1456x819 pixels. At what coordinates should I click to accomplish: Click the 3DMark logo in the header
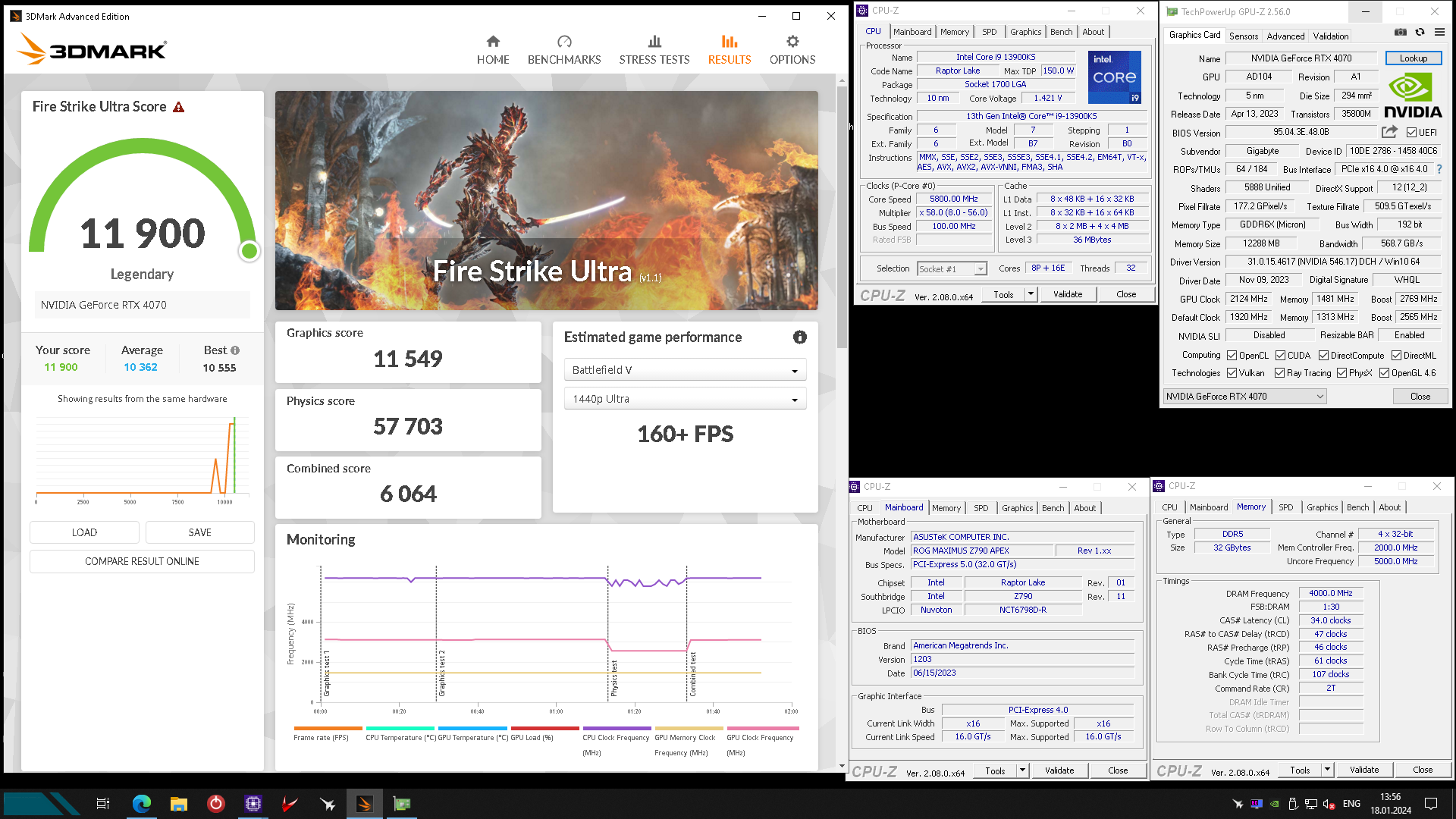[x=91, y=49]
